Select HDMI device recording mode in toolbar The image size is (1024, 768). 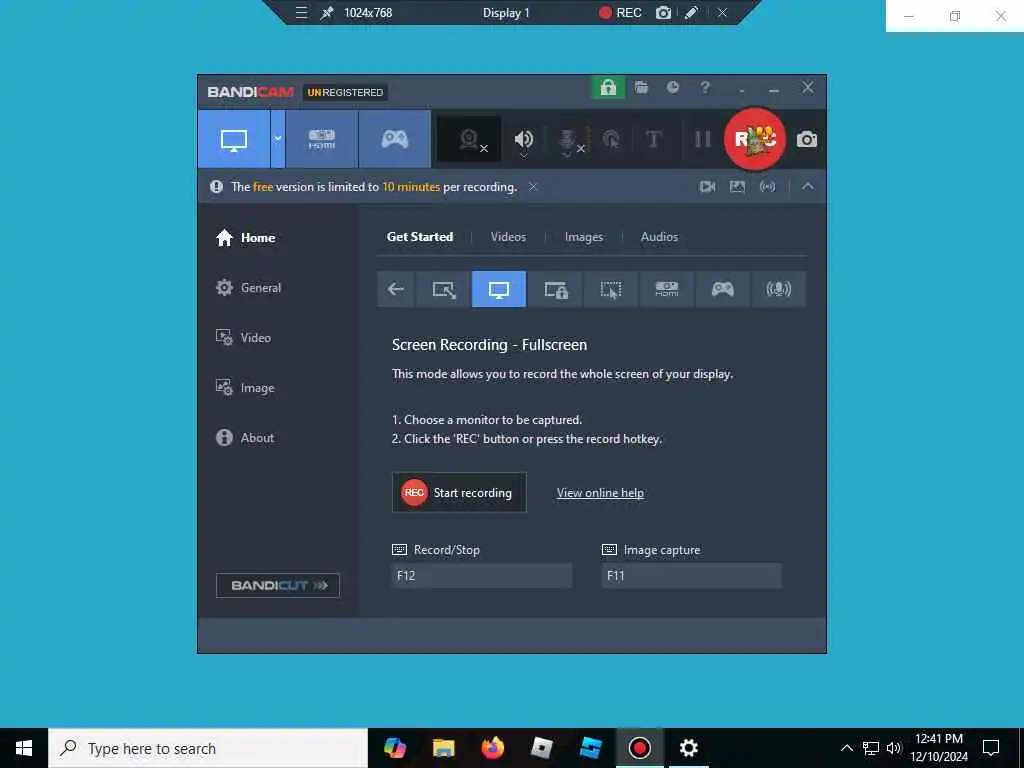coord(322,139)
